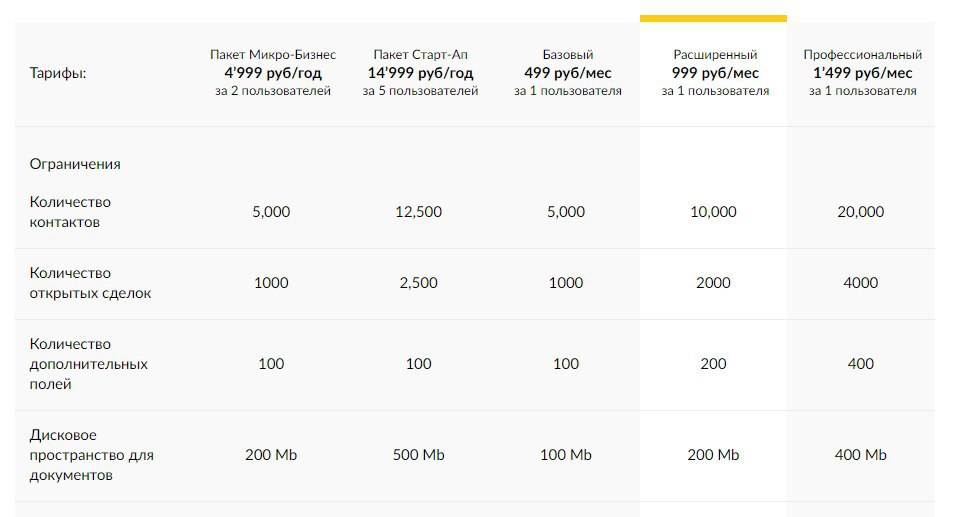Click the 100 Mb disk space value
The height and width of the screenshot is (517, 954).
566,455
